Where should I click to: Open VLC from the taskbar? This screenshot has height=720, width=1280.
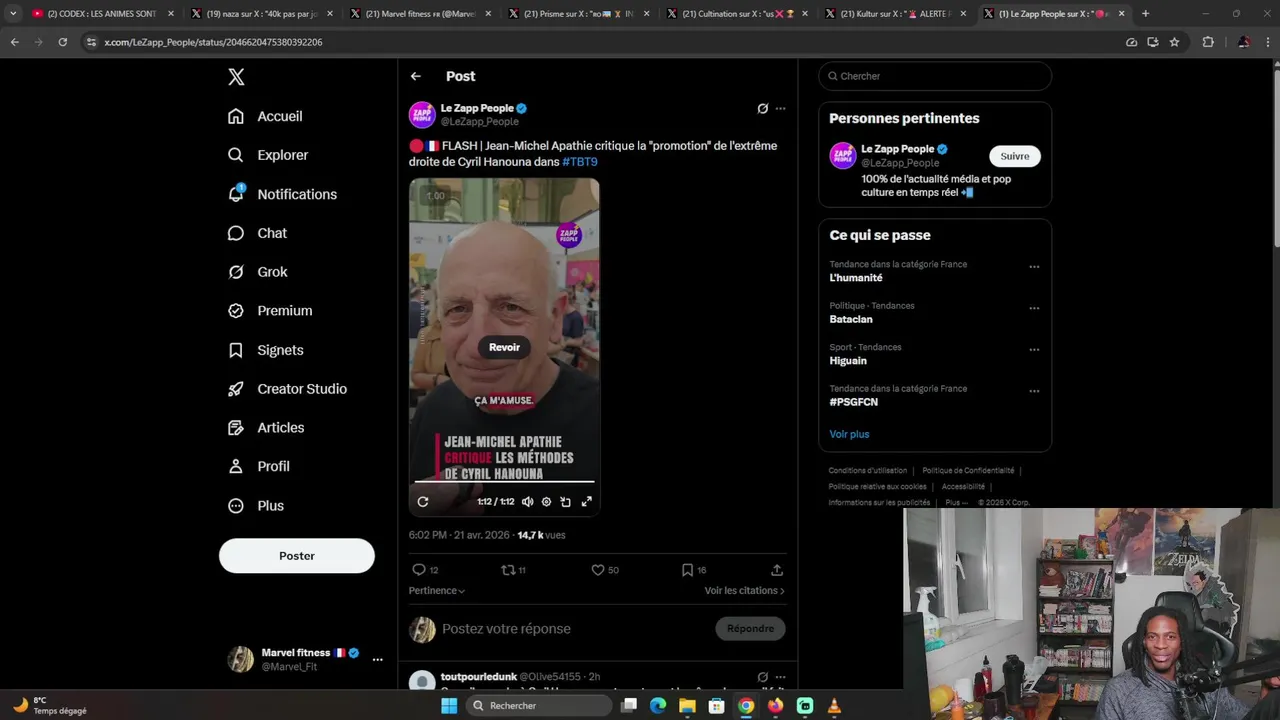point(834,706)
